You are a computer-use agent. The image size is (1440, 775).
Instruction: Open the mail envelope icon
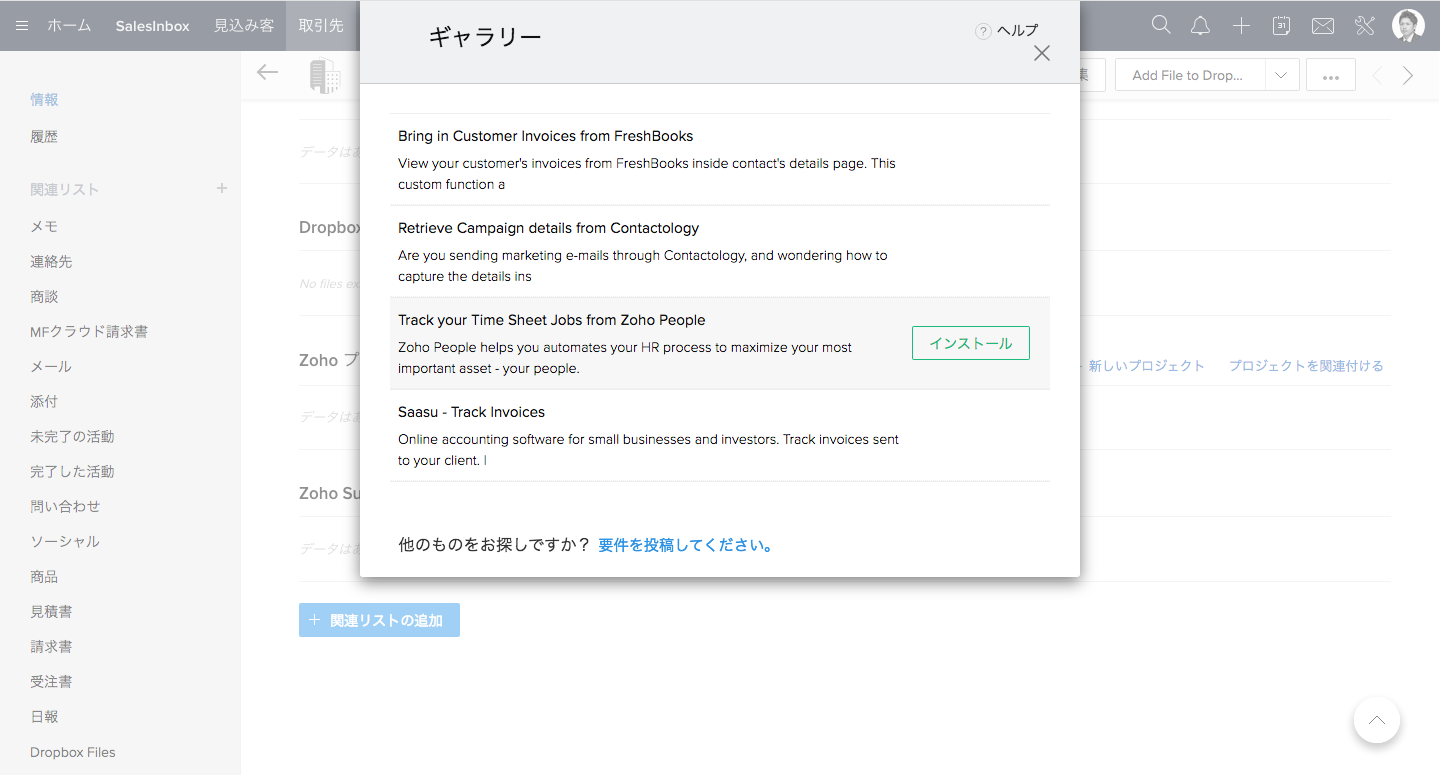(x=1323, y=26)
